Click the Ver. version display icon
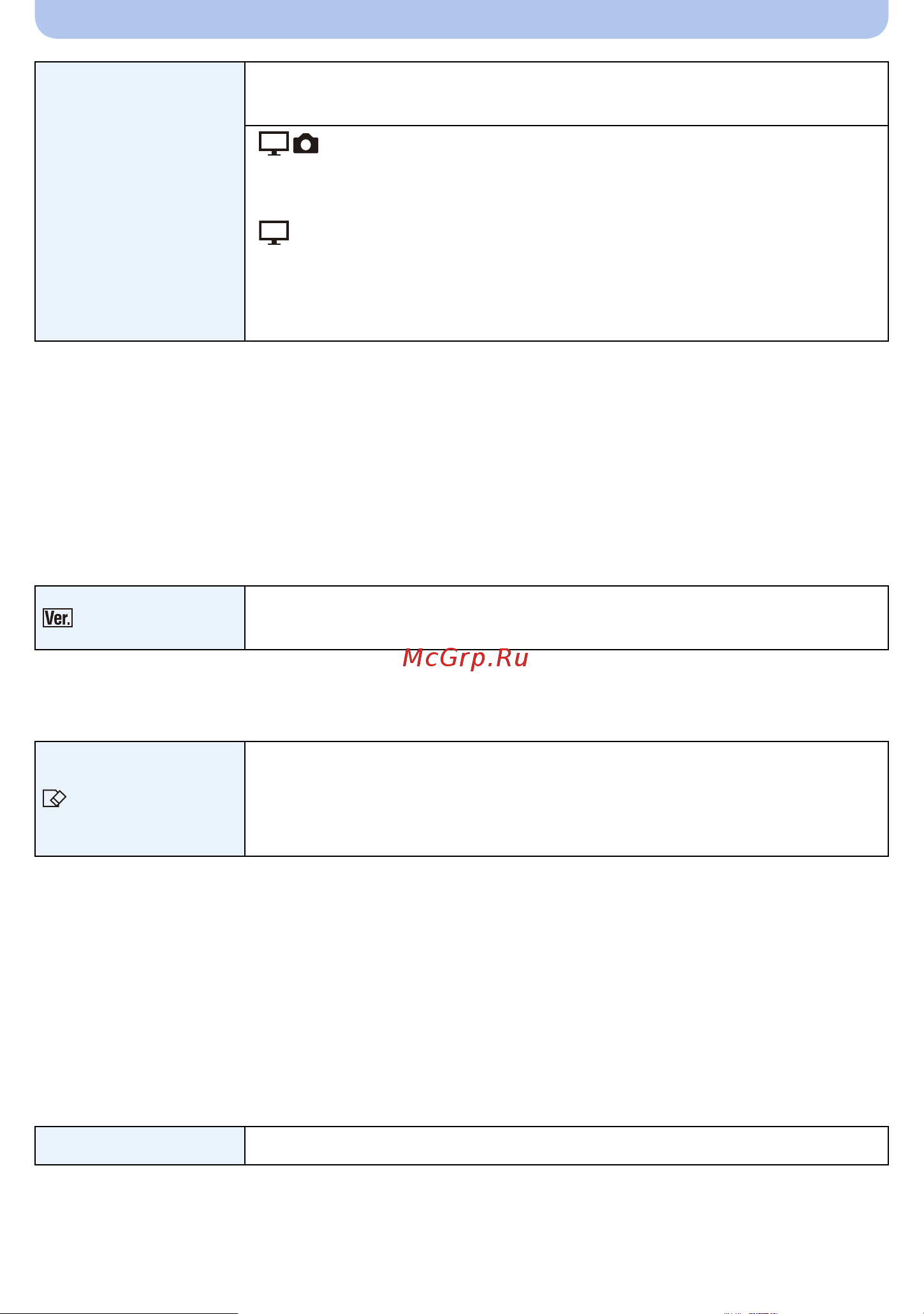Screen dimensions: 924x1314 57,618
